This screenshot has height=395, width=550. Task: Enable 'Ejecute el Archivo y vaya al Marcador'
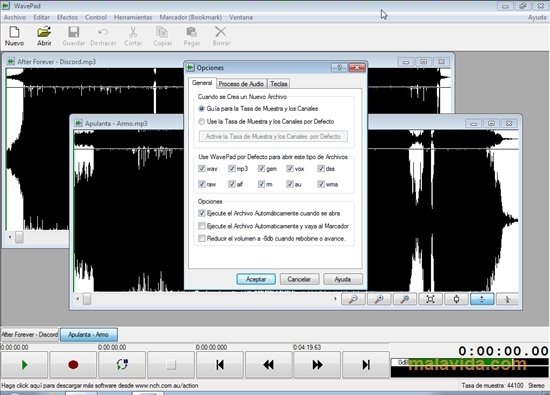202,226
